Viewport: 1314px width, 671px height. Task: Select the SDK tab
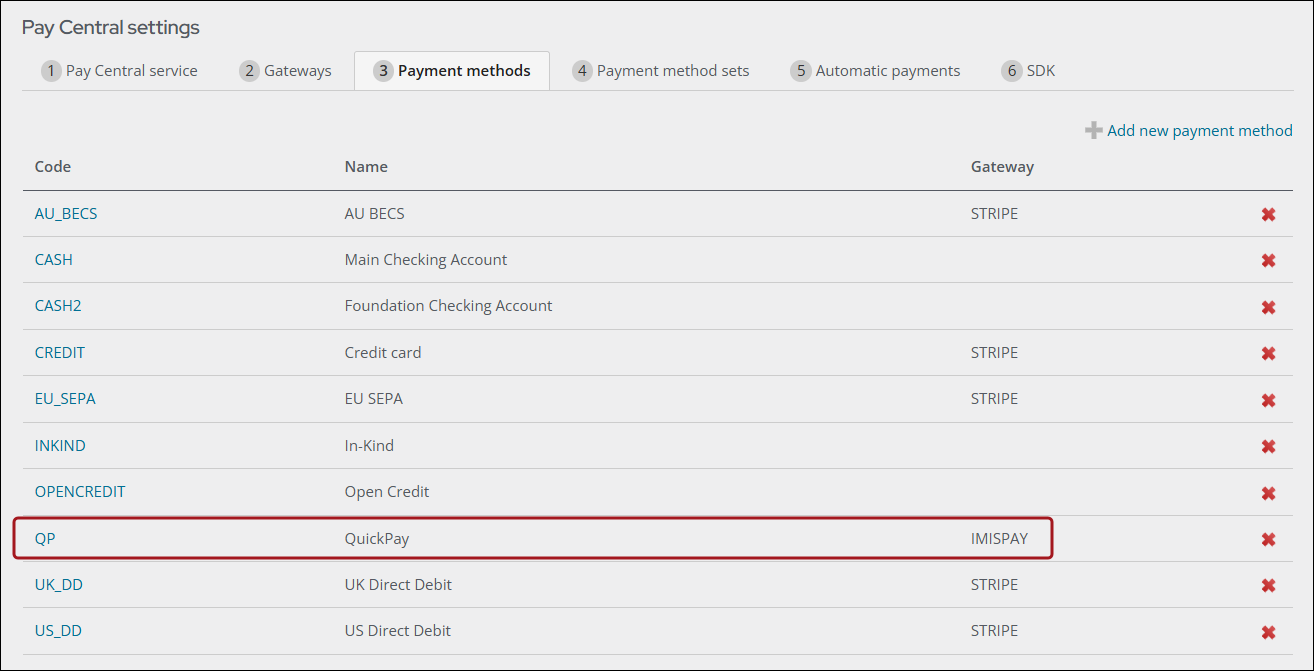[1028, 71]
